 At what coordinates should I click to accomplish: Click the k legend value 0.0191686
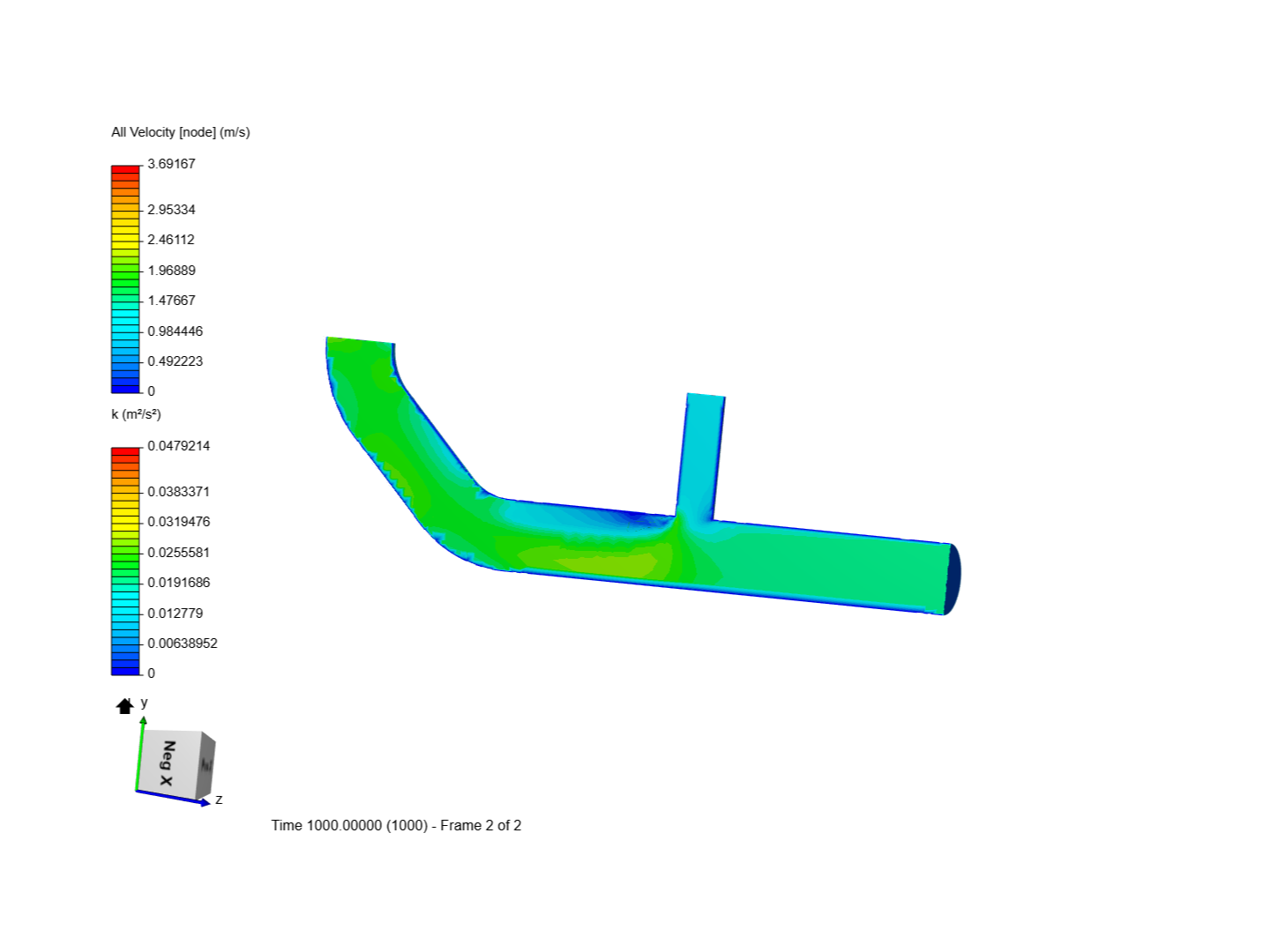[179, 583]
